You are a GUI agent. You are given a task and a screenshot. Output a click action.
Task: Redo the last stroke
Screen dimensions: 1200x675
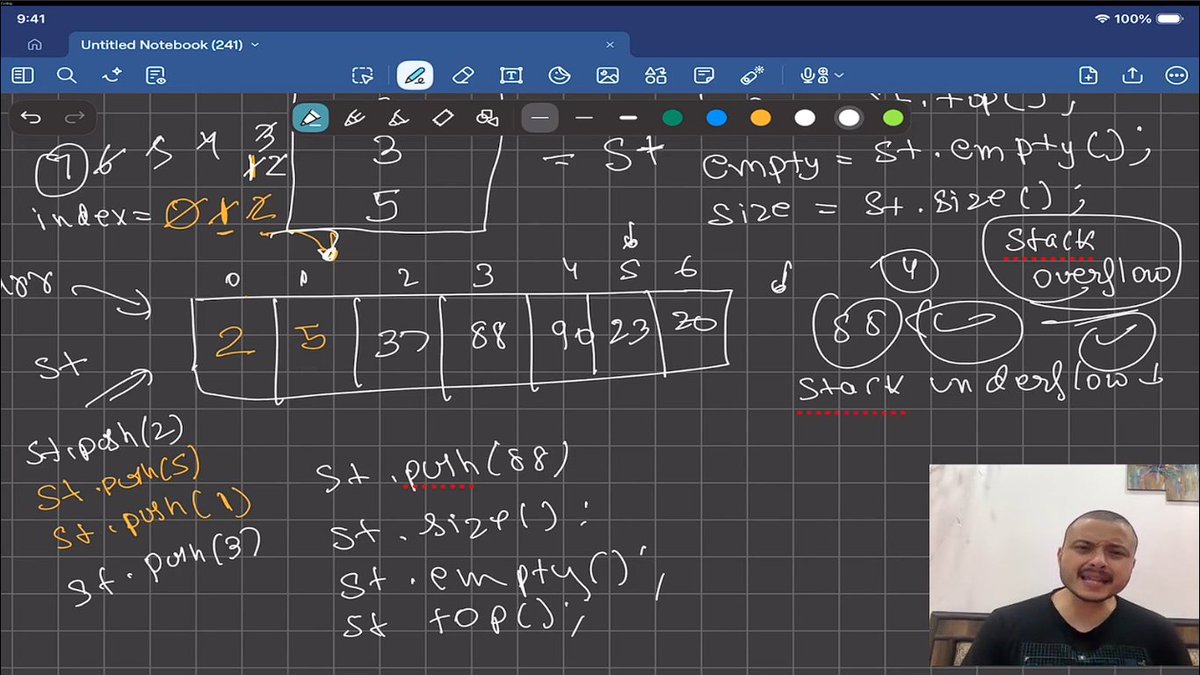pos(74,118)
